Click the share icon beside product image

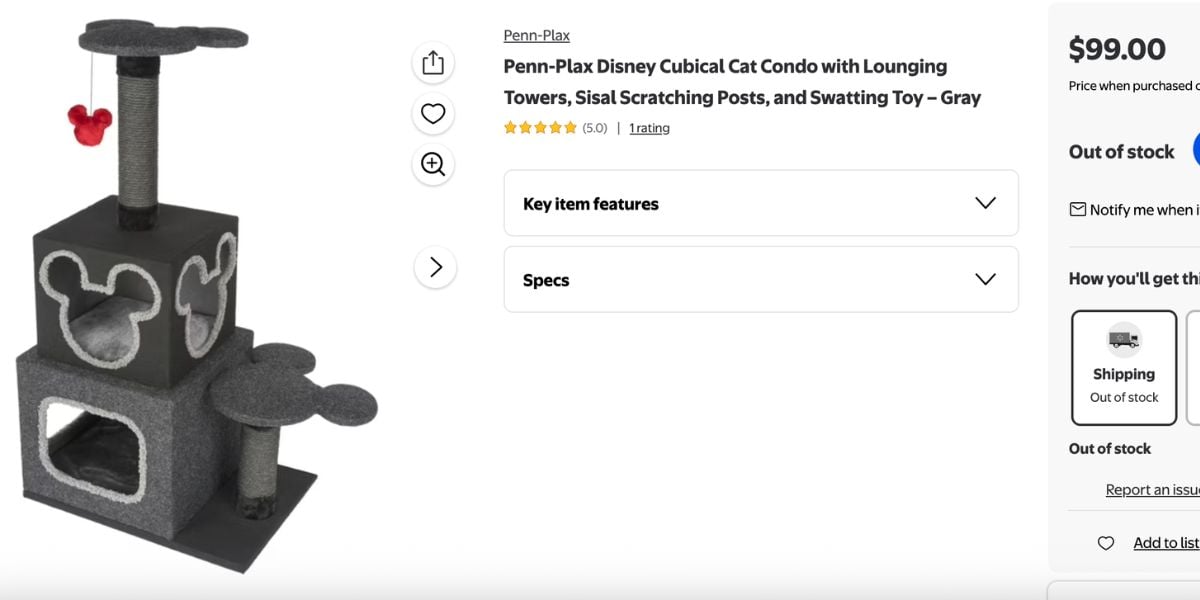click(x=433, y=63)
